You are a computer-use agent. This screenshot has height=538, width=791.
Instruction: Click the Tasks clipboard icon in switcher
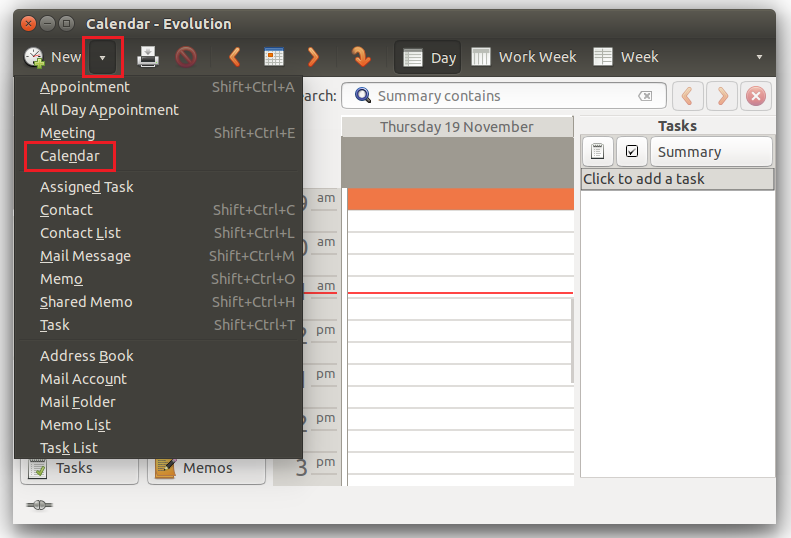coord(38,469)
